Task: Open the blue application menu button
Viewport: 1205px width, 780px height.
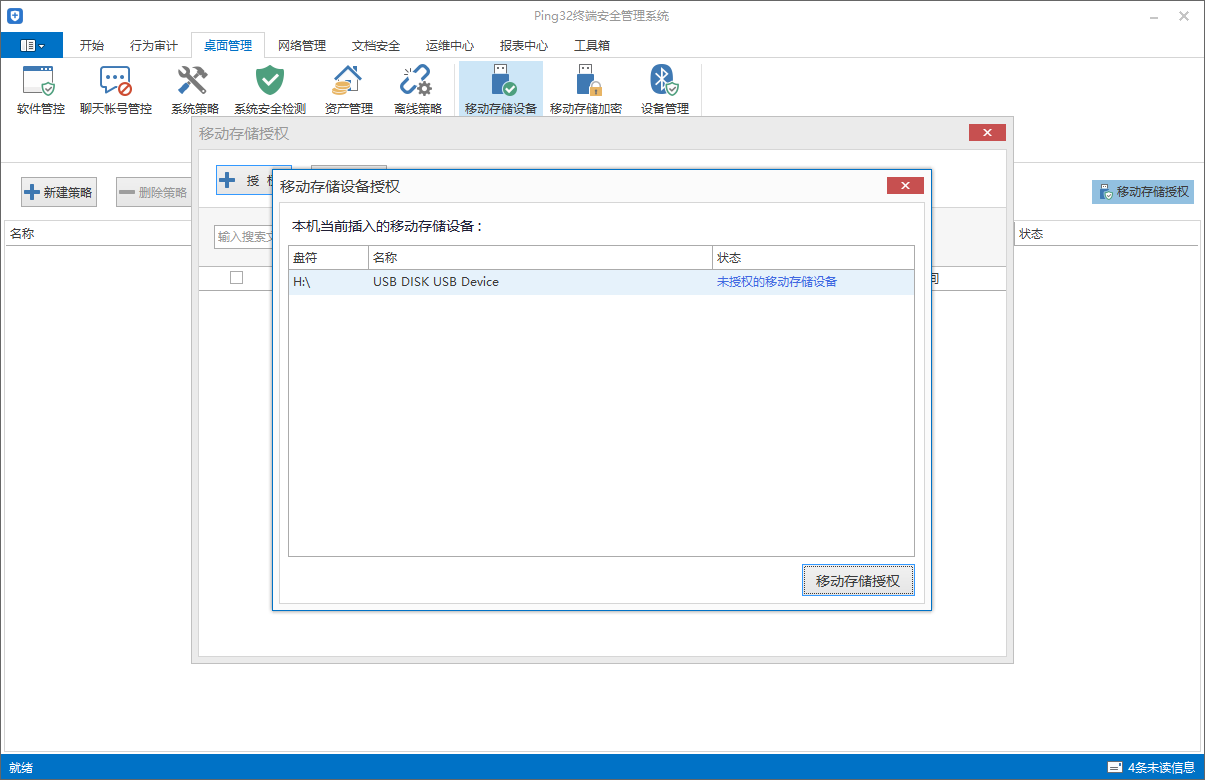Action: (32, 45)
